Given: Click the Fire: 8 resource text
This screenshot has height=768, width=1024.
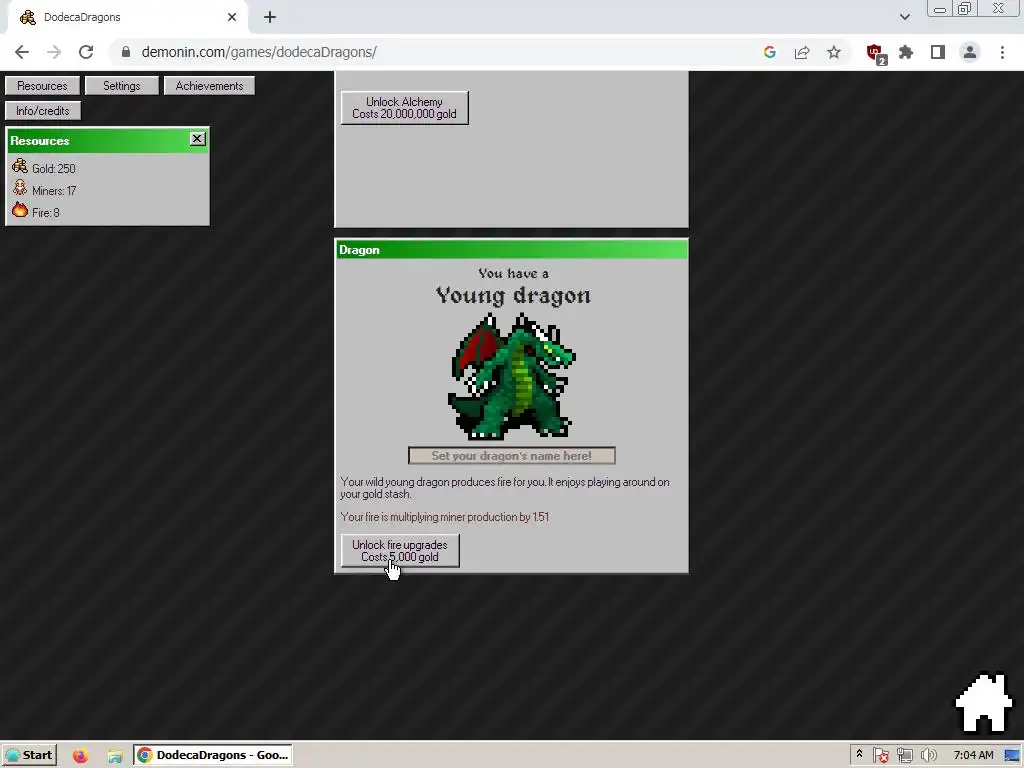Looking at the screenshot, I should coord(46,213).
